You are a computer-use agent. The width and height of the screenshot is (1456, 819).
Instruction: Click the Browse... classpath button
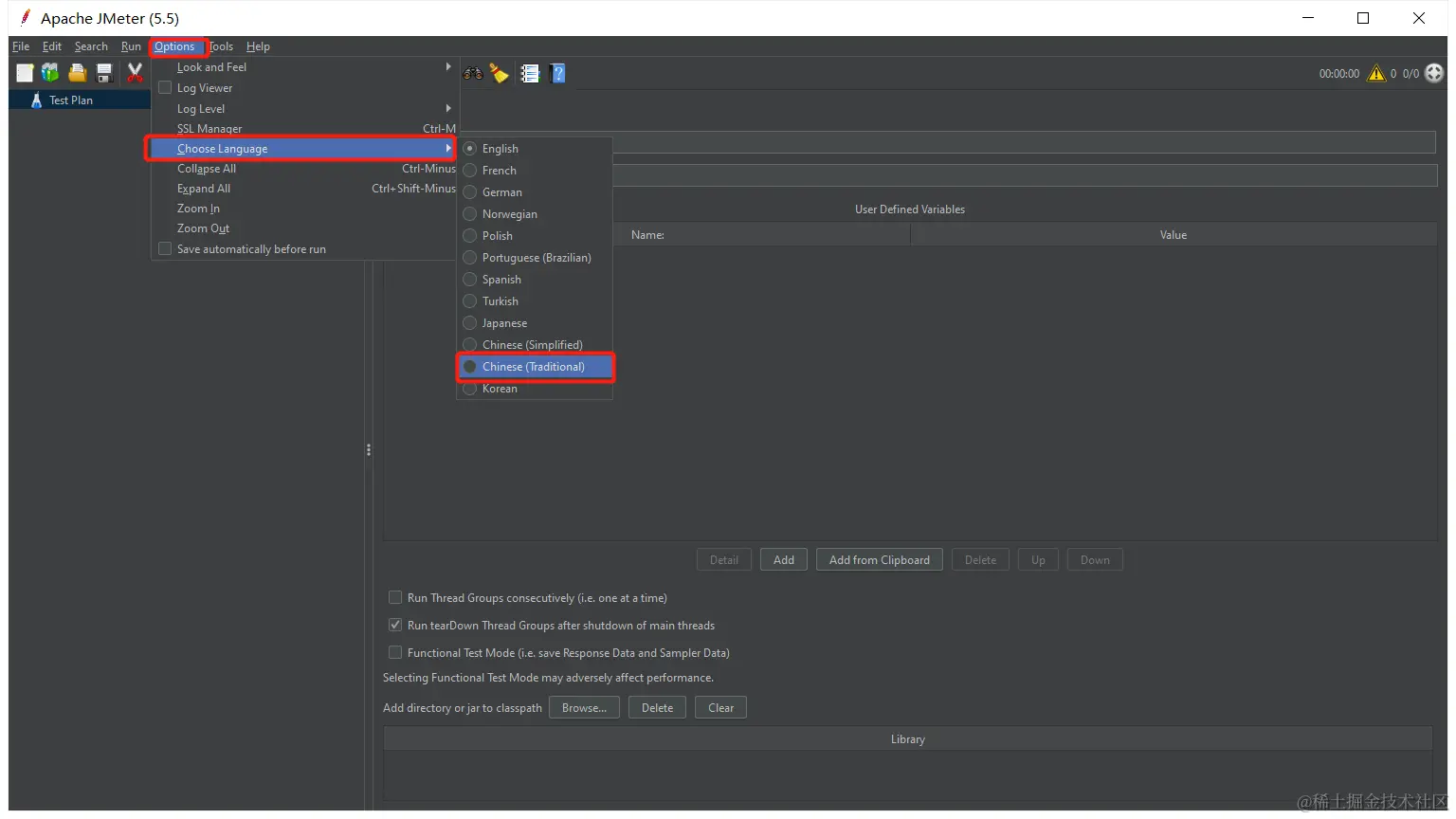coord(584,708)
